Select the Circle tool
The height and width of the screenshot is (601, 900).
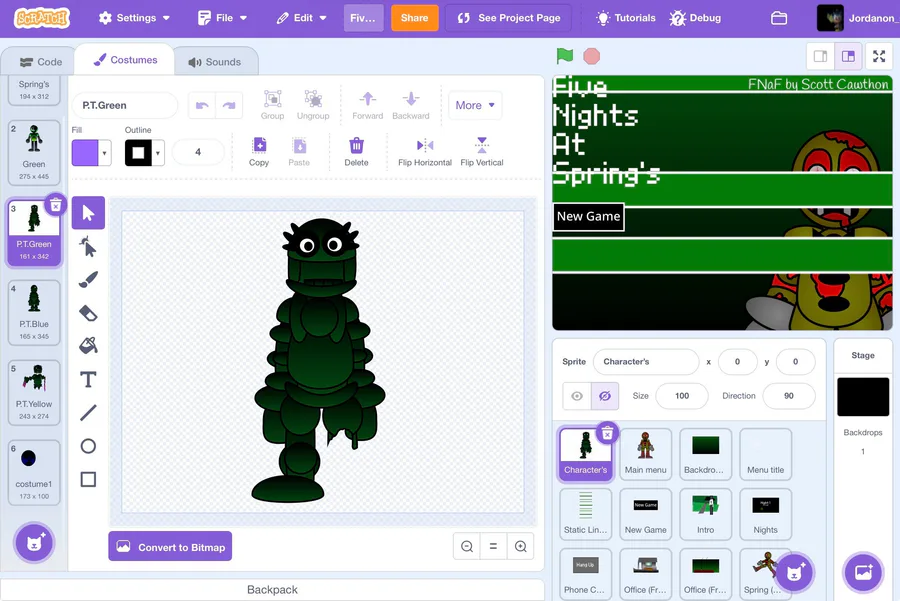click(88, 446)
